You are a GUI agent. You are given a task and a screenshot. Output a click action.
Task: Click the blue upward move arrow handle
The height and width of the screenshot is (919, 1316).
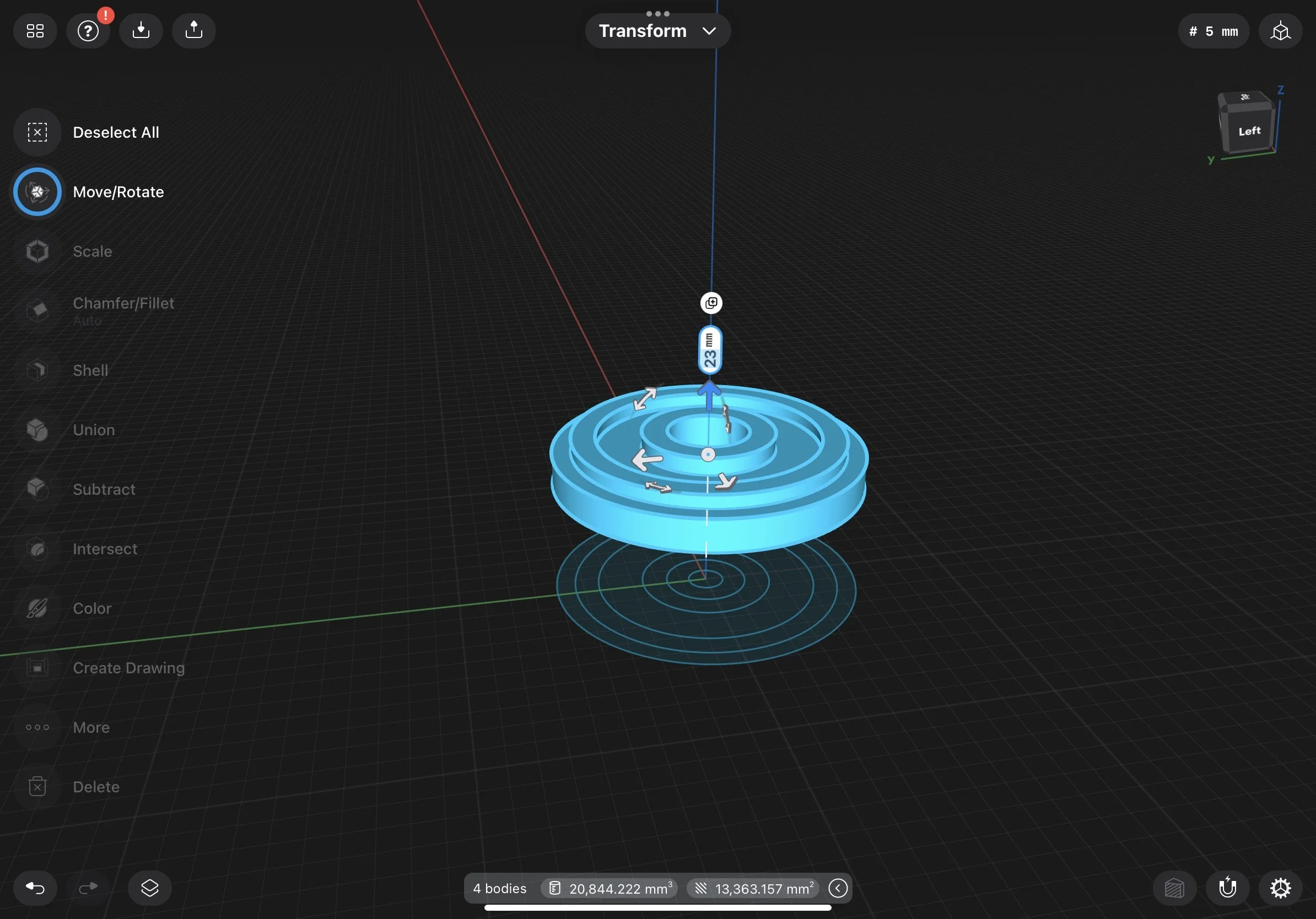[x=710, y=396]
